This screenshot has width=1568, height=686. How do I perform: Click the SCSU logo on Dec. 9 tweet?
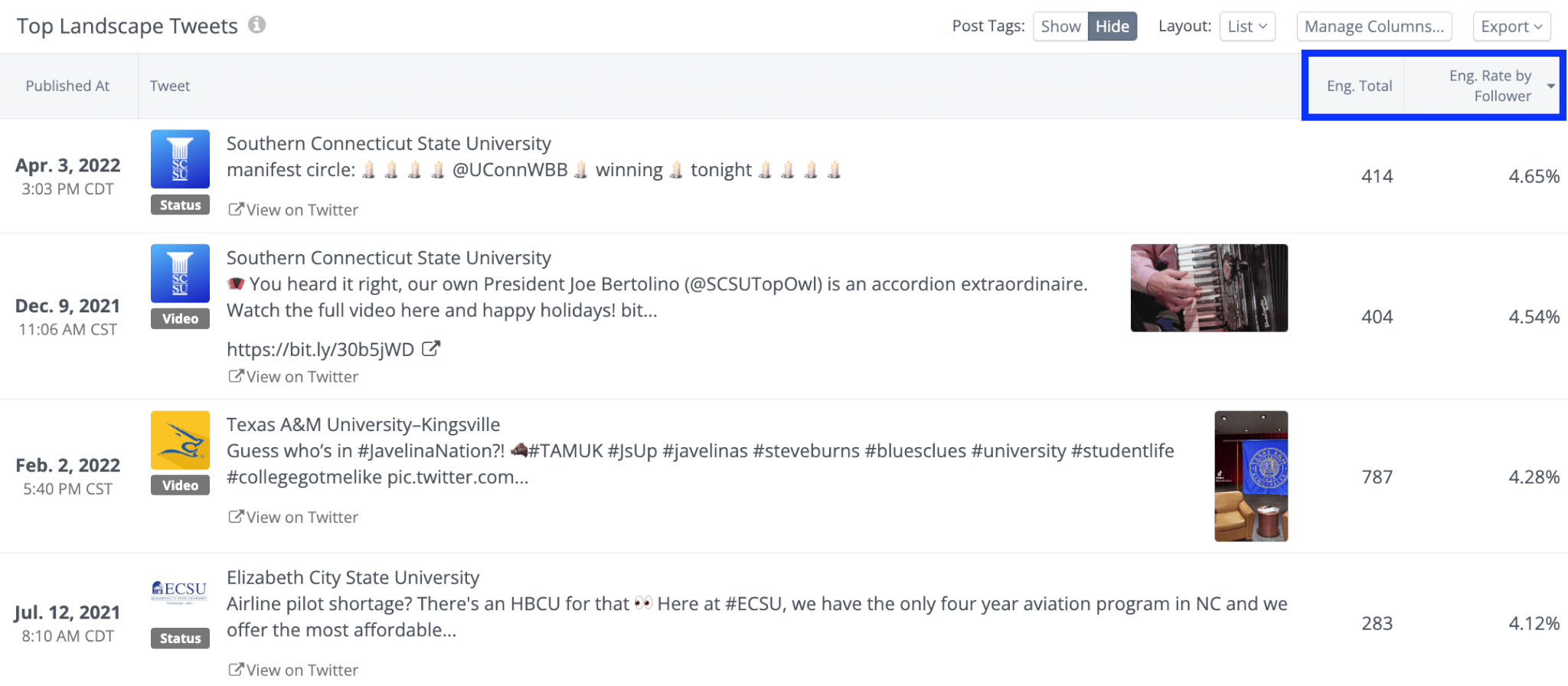coord(180,273)
